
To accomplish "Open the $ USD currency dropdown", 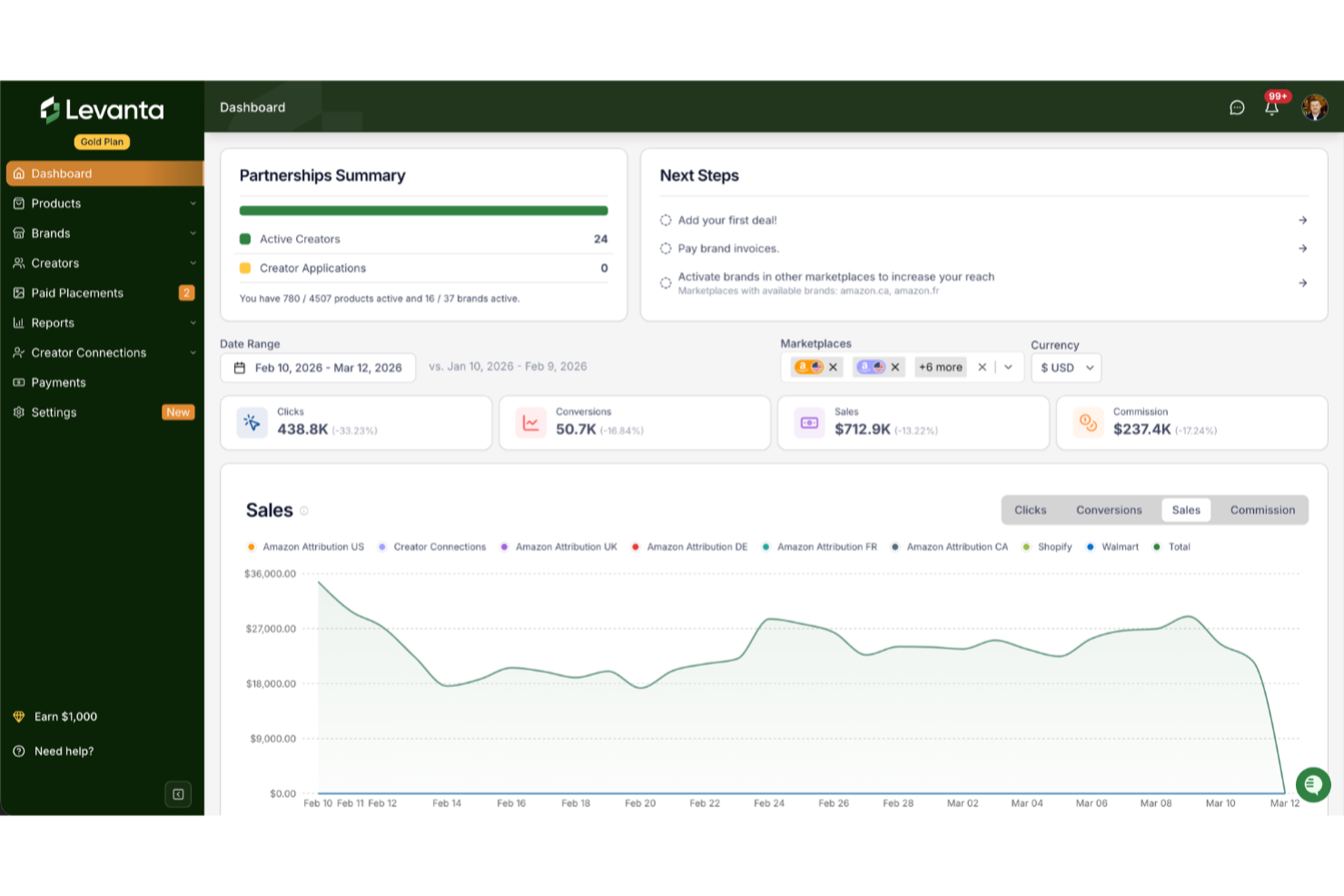I will (x=1065, y=367).
